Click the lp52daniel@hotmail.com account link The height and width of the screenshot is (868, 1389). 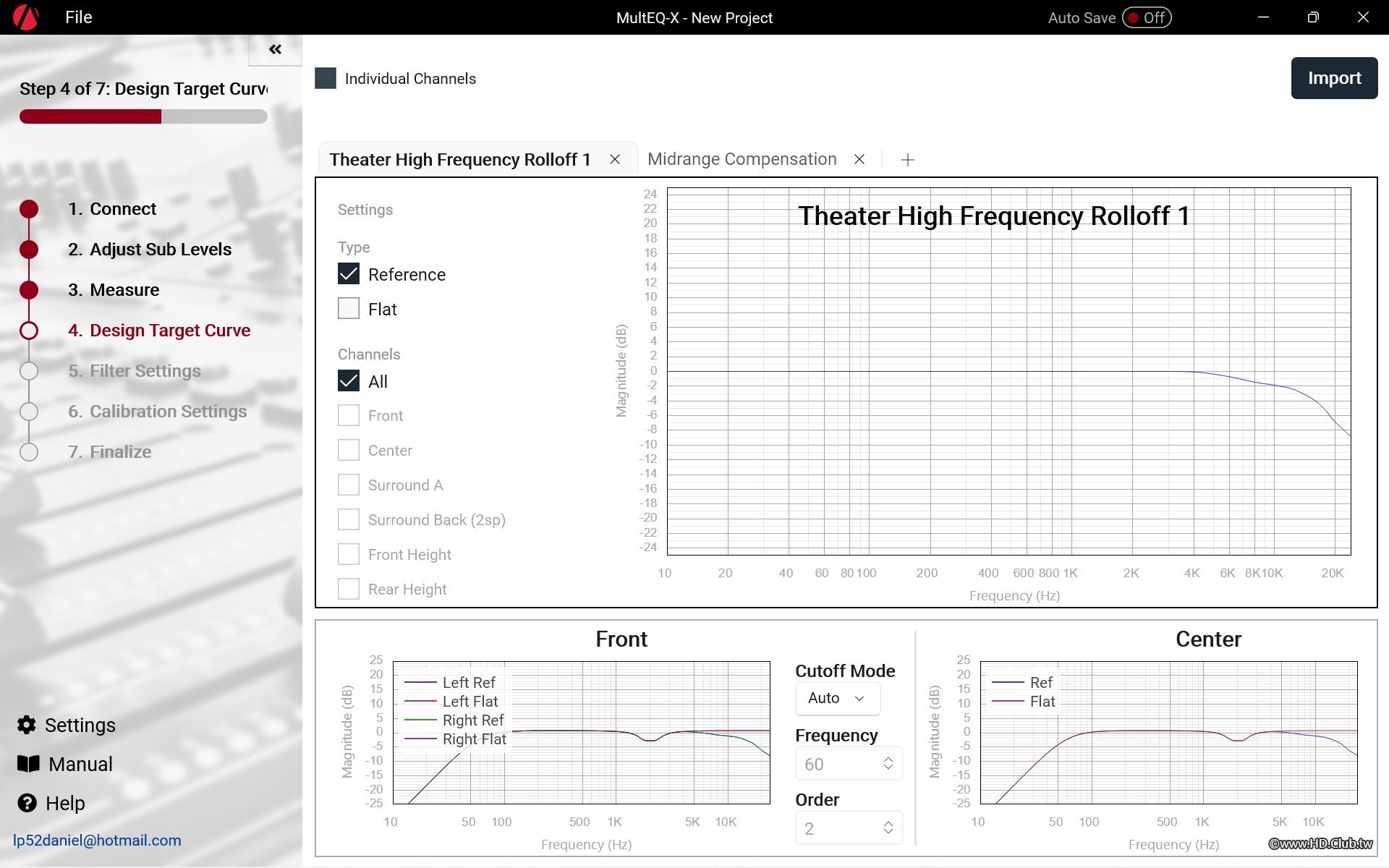click(97, 841)
